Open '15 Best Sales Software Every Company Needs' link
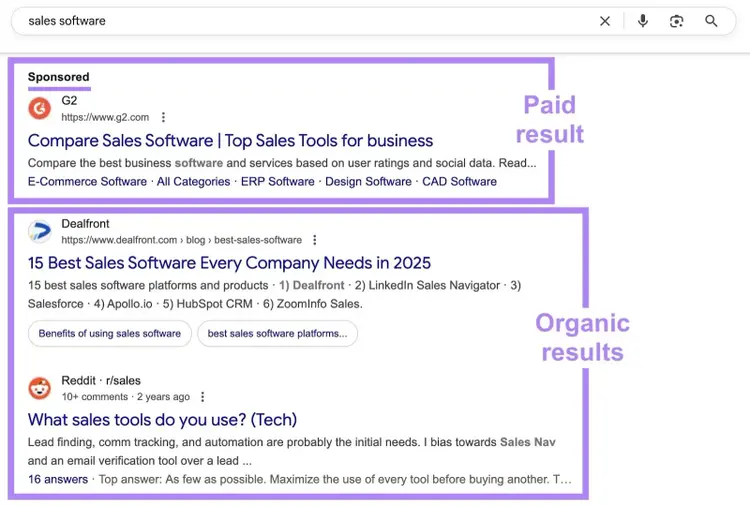The width and height of the screenshot is (750, 506). (229, 263)
